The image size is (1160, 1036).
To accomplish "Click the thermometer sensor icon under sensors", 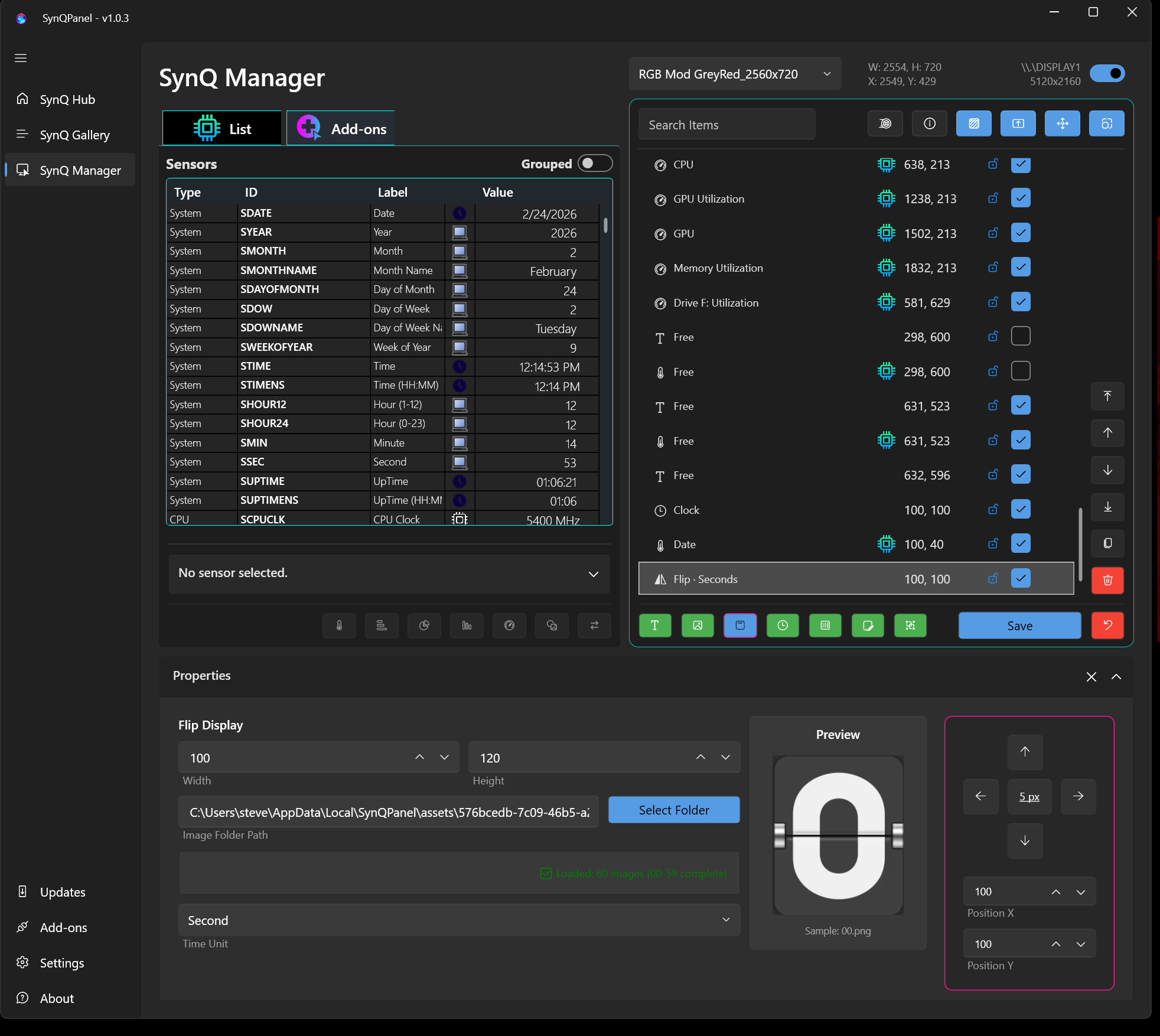I will [x=339, y=625].
